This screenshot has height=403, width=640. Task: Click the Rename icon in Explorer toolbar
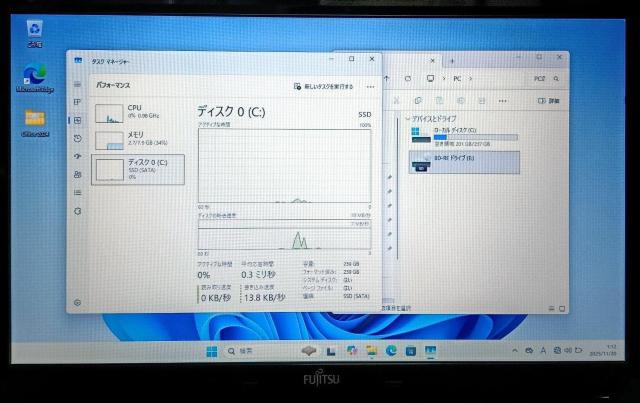click(461, 100)
